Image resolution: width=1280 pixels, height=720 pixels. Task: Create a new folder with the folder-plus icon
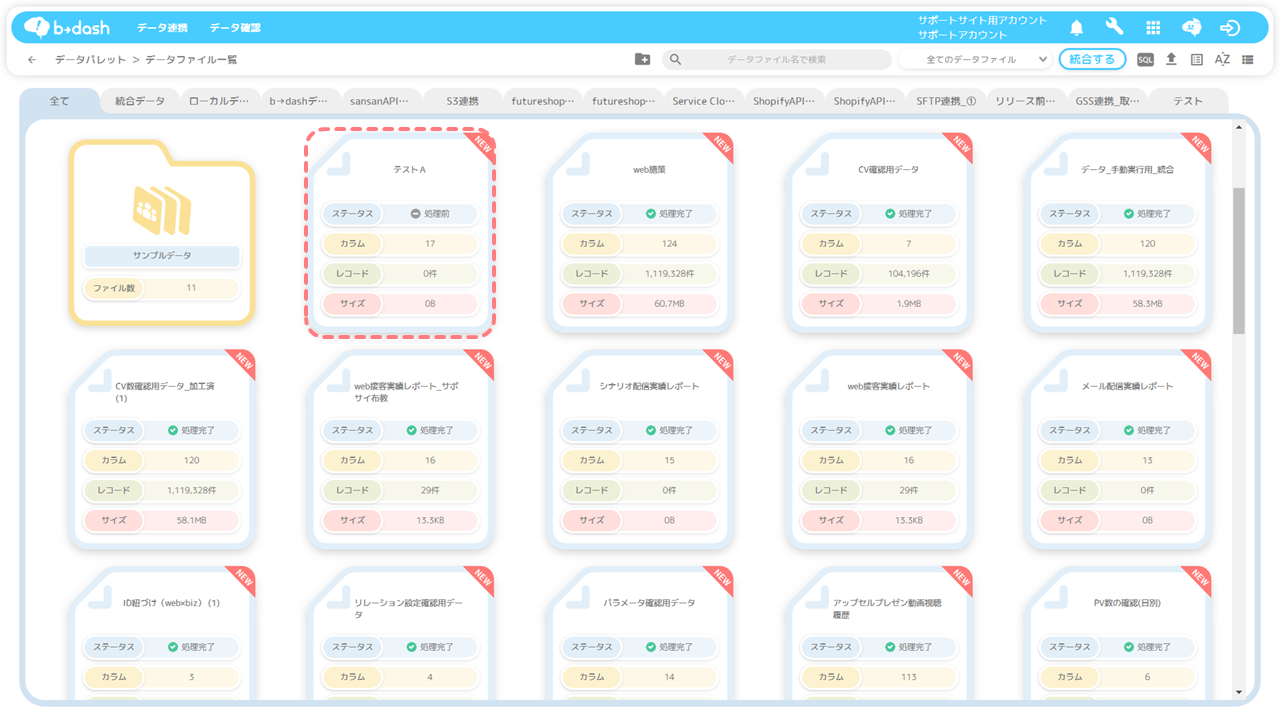point(642,59)
